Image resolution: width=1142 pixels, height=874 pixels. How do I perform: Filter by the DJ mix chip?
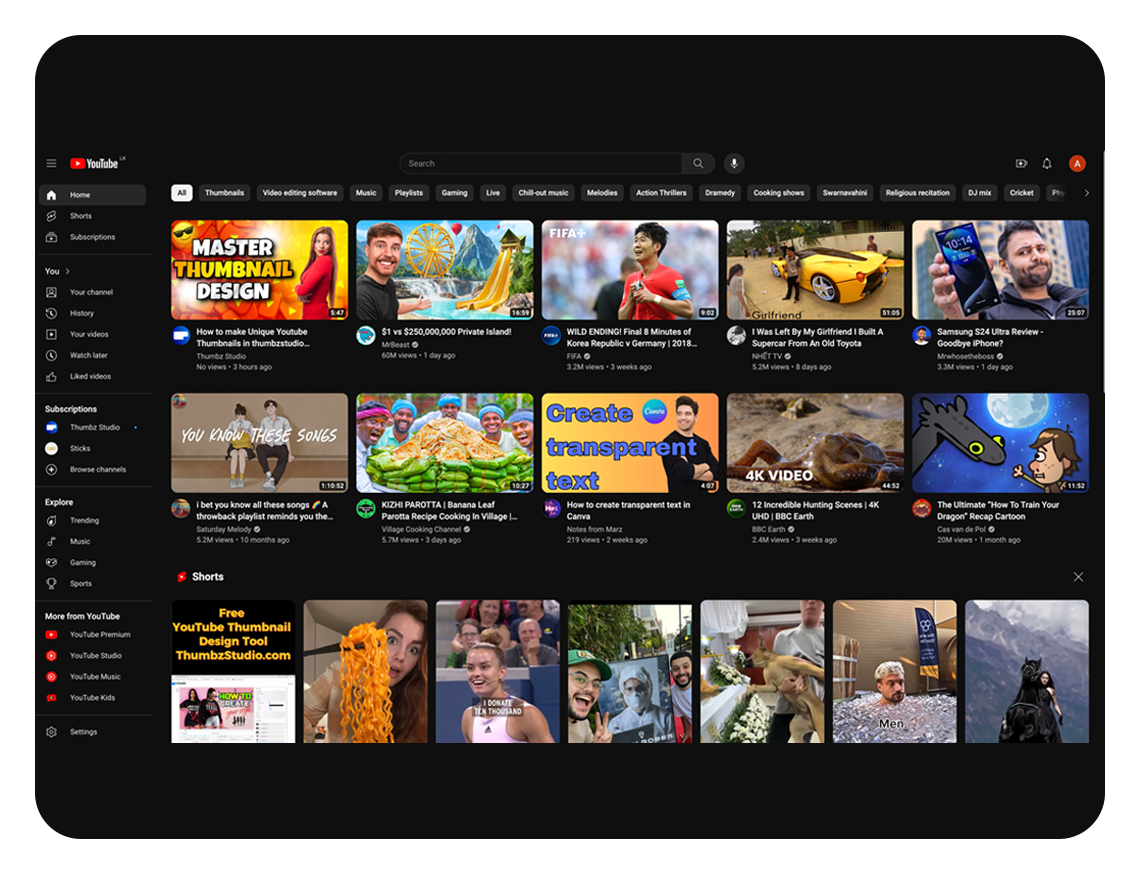980,193
